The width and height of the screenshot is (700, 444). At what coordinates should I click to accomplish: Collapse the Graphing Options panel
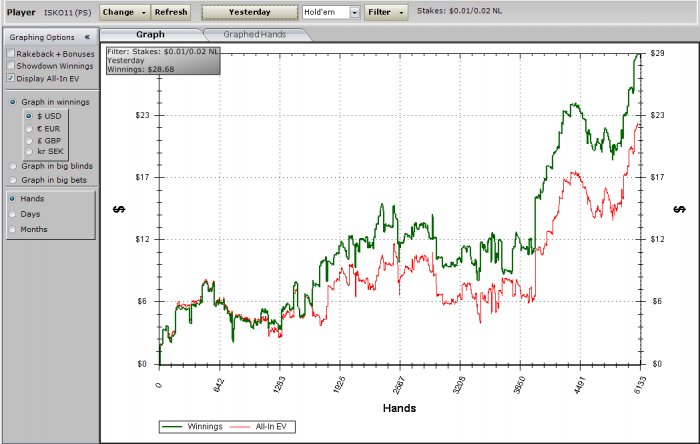[x=87, y=37]
